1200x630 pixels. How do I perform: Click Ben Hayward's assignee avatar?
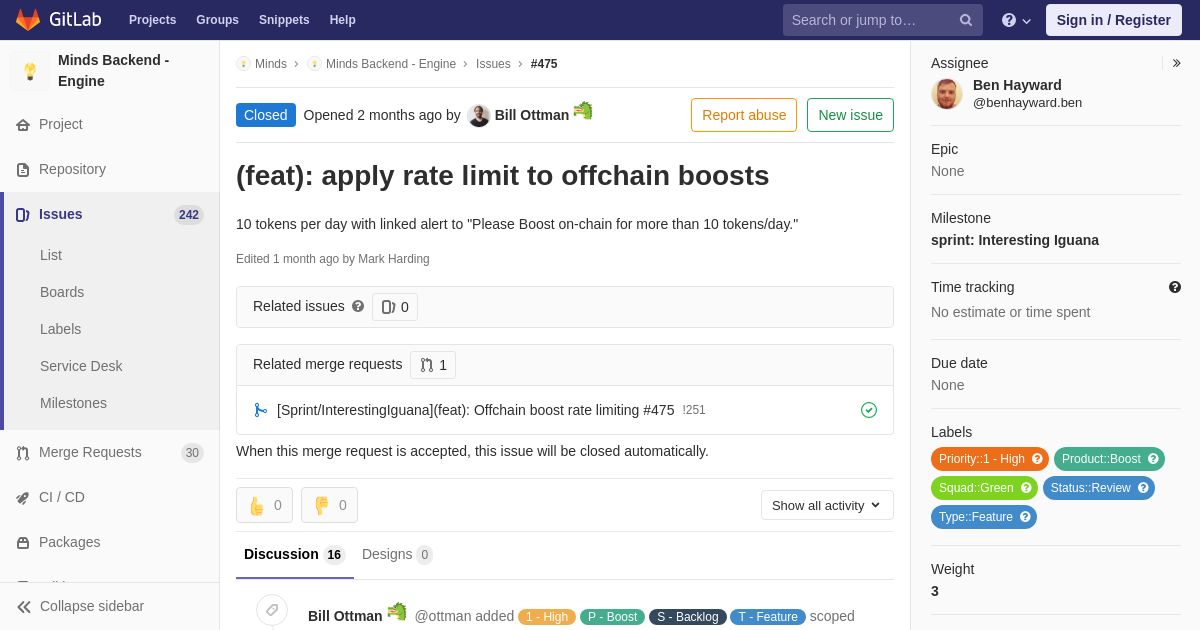tap(947, 94)
